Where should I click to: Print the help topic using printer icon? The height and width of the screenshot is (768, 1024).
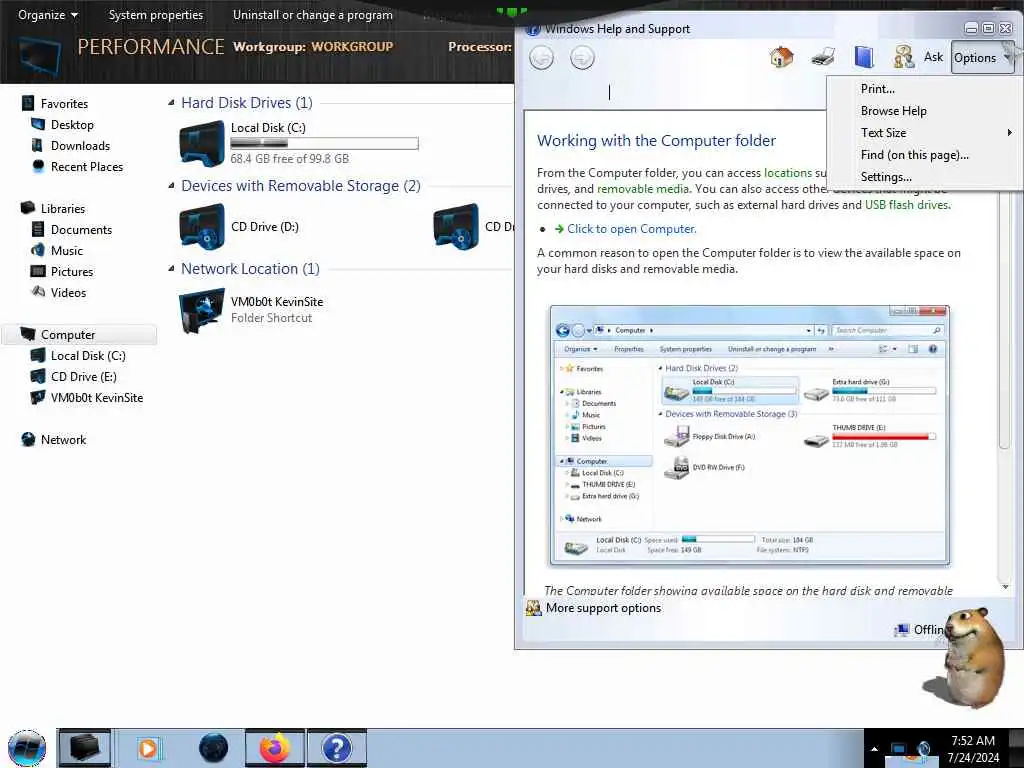point(823,57)
